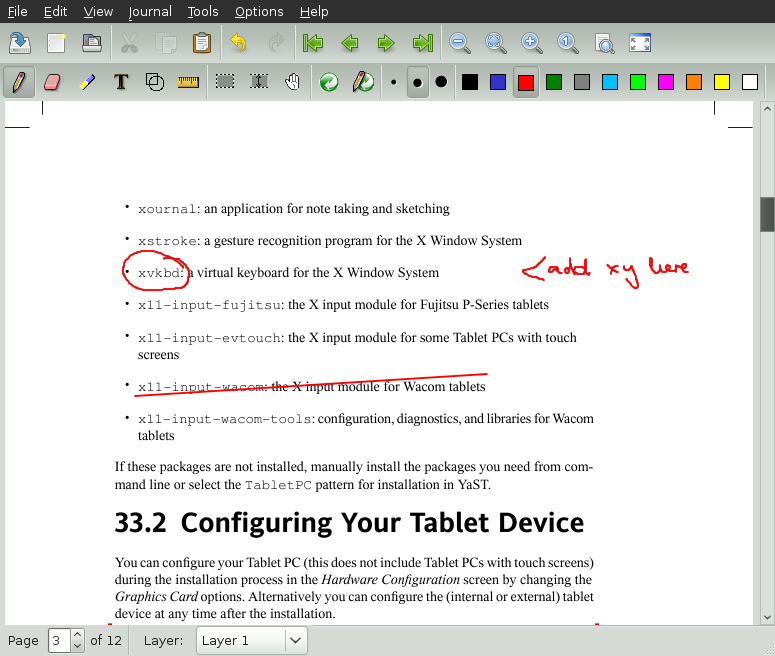Click the Redo arrow icon

tap(276, 43)
